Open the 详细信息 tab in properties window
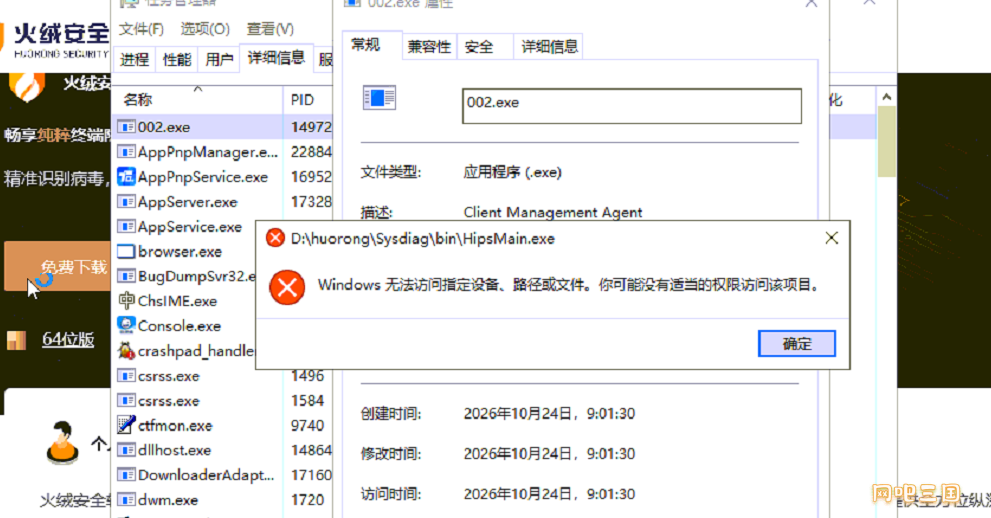 click(549, 47)
